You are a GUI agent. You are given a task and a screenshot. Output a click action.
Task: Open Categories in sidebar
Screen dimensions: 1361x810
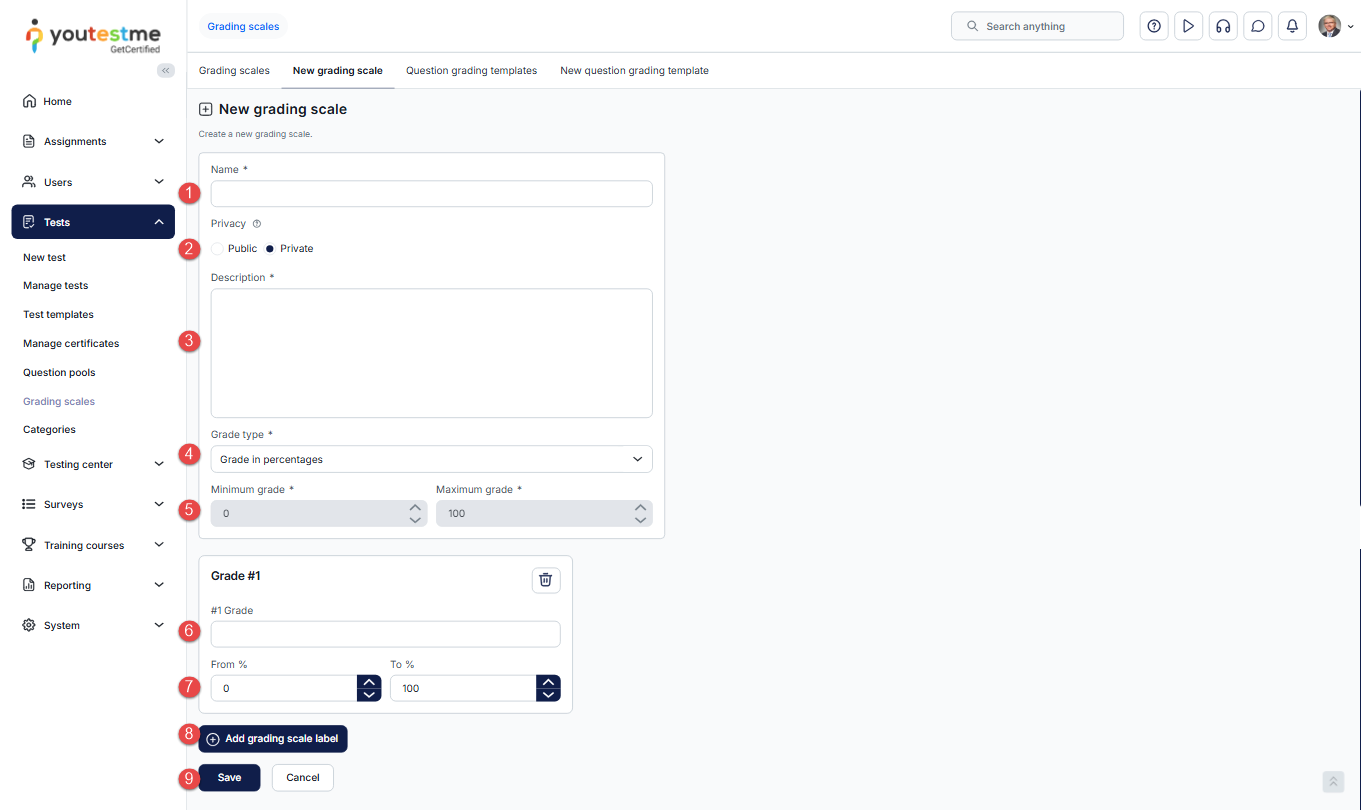(x=49, y=429)
